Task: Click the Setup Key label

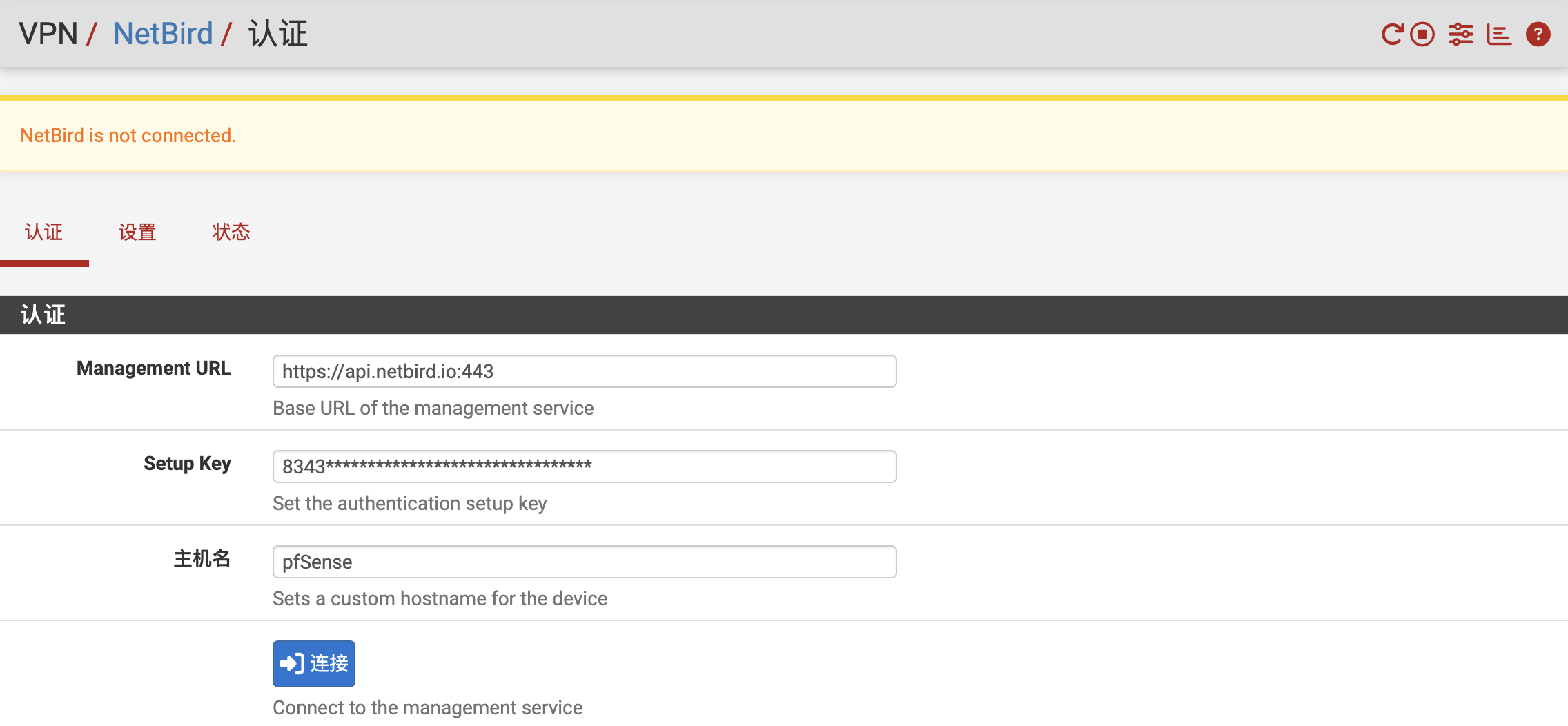Action: [x=188, y=464]
